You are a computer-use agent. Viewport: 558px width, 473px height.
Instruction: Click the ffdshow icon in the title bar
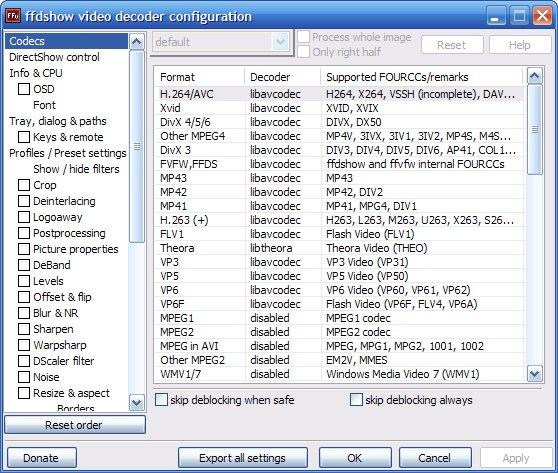[x=13, y=16]
